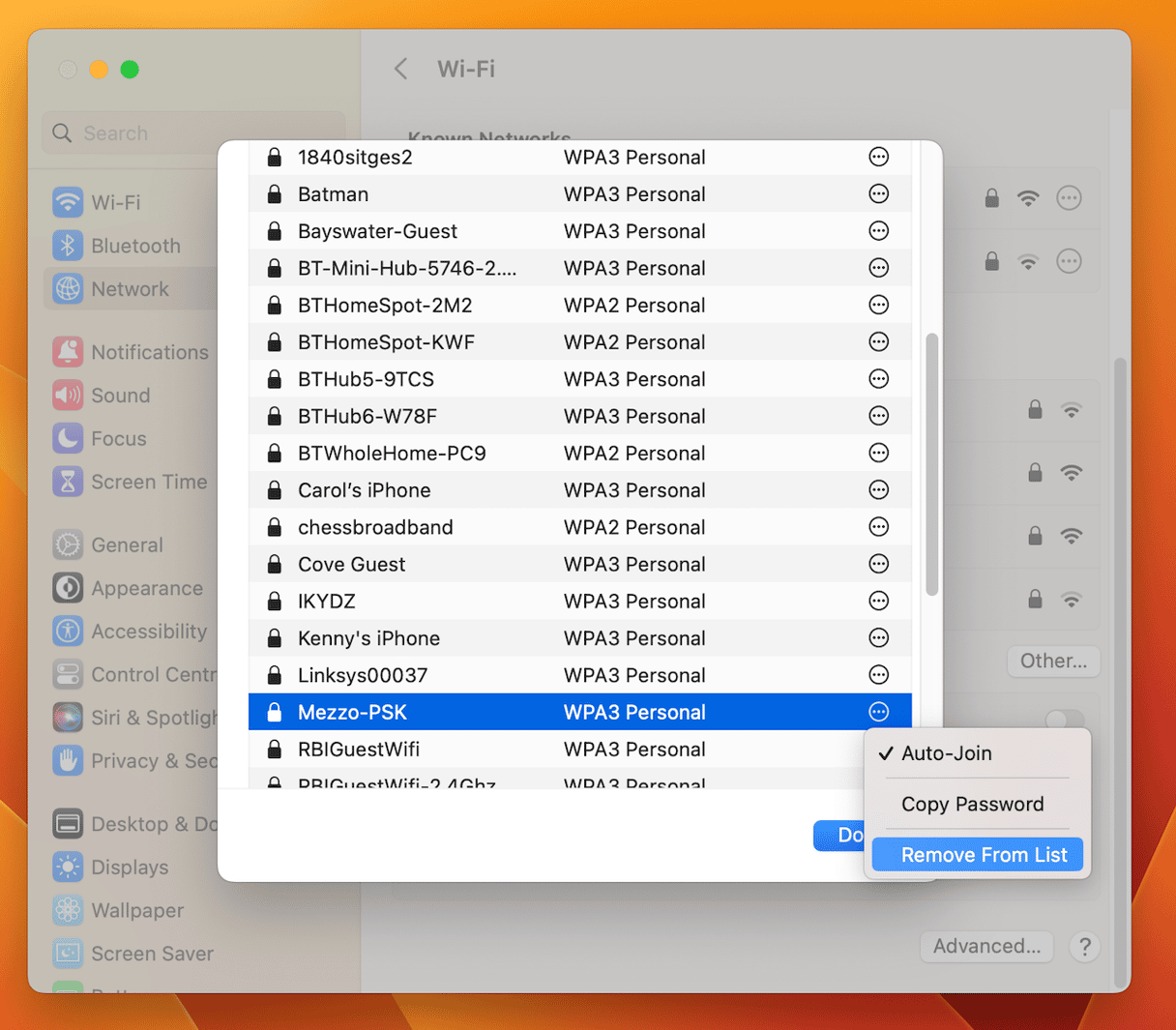This screenshot has width=1176, height=1030.
Task: Toggle the switch below the Other button
Action: [1064, 719]
